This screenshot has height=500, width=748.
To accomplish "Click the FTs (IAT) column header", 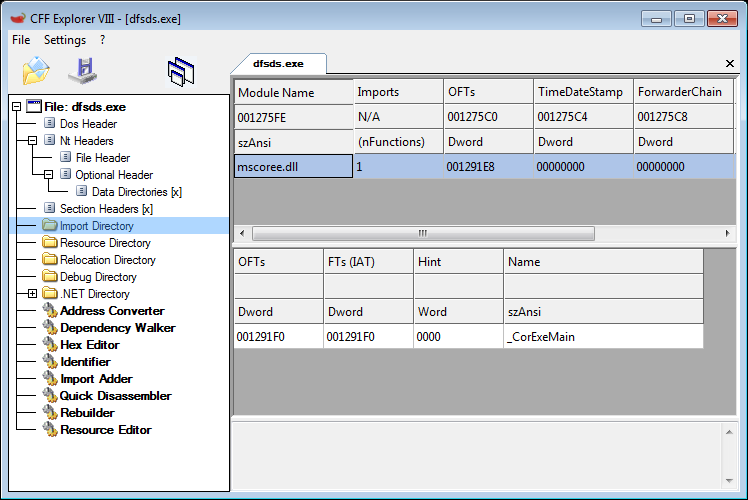I will (368, 261).
